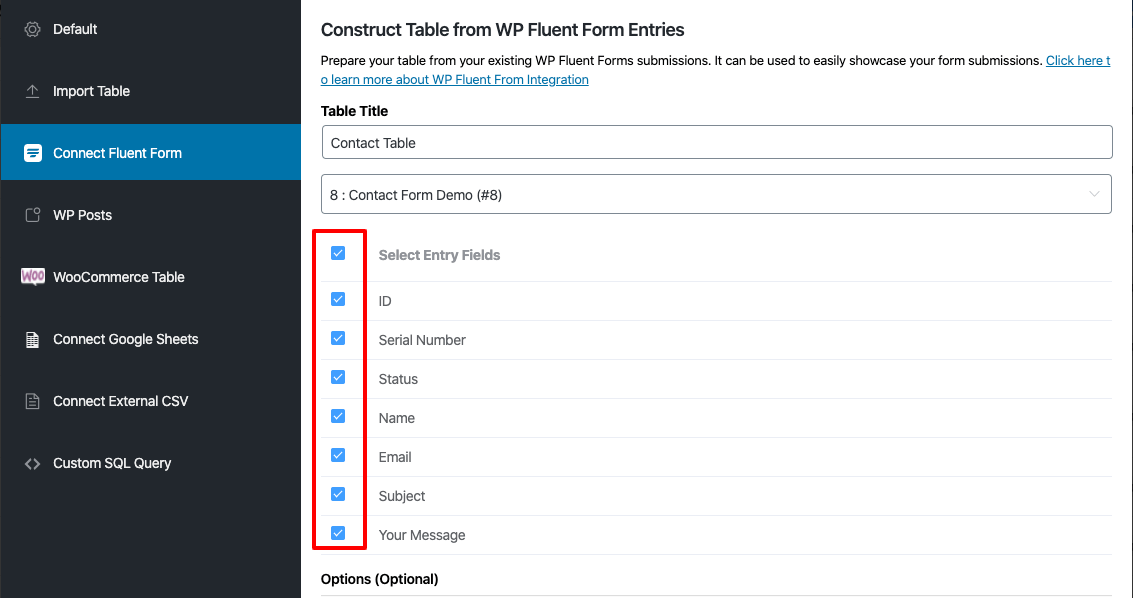The height and width of the screenshot is (598, 1133).
Task: Uncheck the select-all entry fields checkbox
Action: click(x=338, y=253)
